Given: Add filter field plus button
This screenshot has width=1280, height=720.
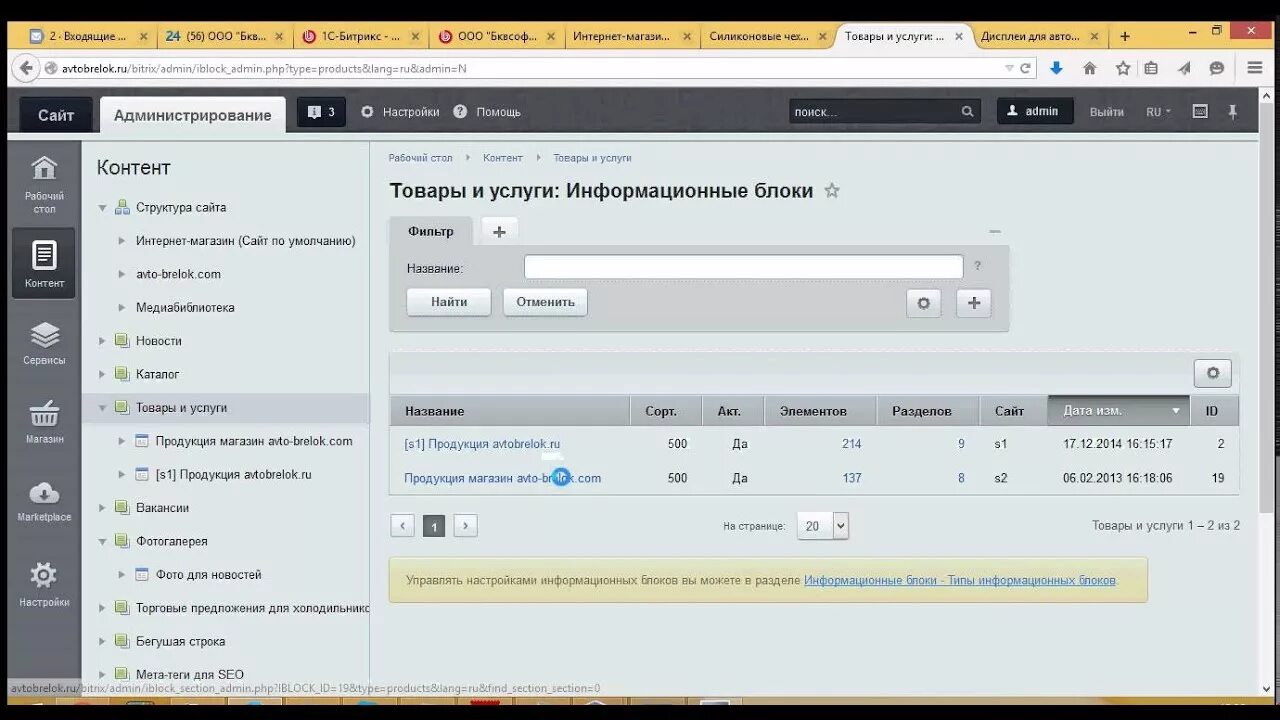Looking at the screenshot, I should pos(974,303).
